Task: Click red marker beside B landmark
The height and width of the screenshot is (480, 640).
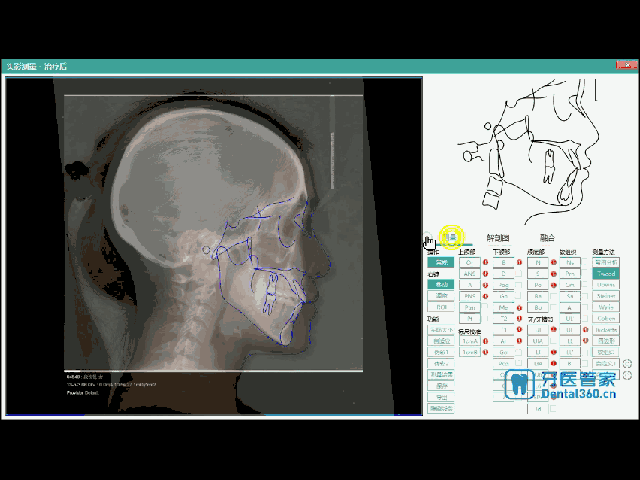Action: 520,262
